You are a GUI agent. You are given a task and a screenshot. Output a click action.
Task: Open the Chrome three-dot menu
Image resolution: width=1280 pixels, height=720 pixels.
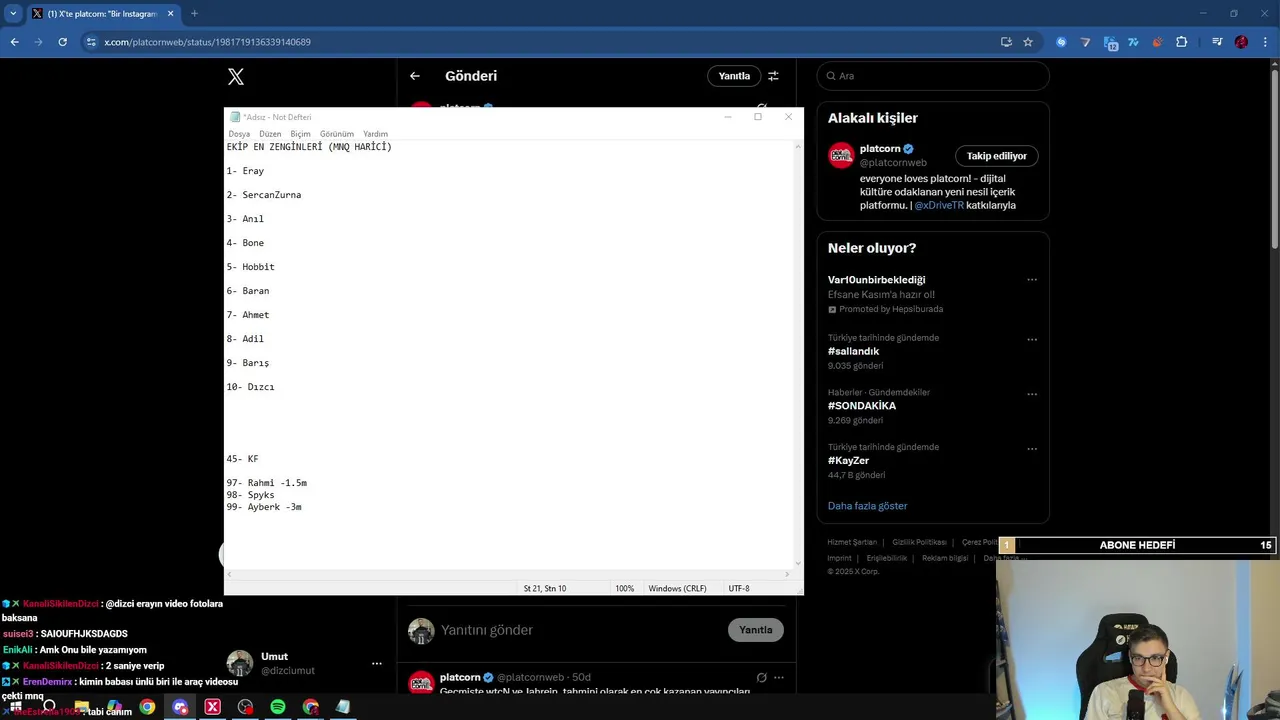pyautogui.click(x=1265, y=42)
